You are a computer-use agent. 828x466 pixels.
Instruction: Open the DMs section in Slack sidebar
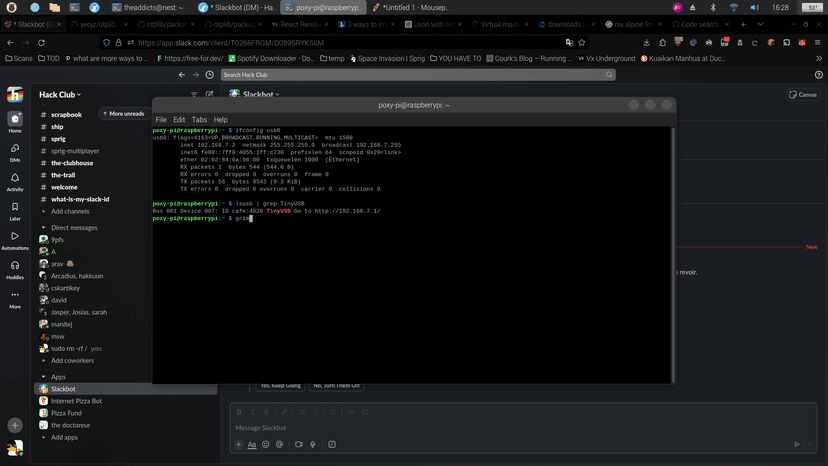(15, 150)
